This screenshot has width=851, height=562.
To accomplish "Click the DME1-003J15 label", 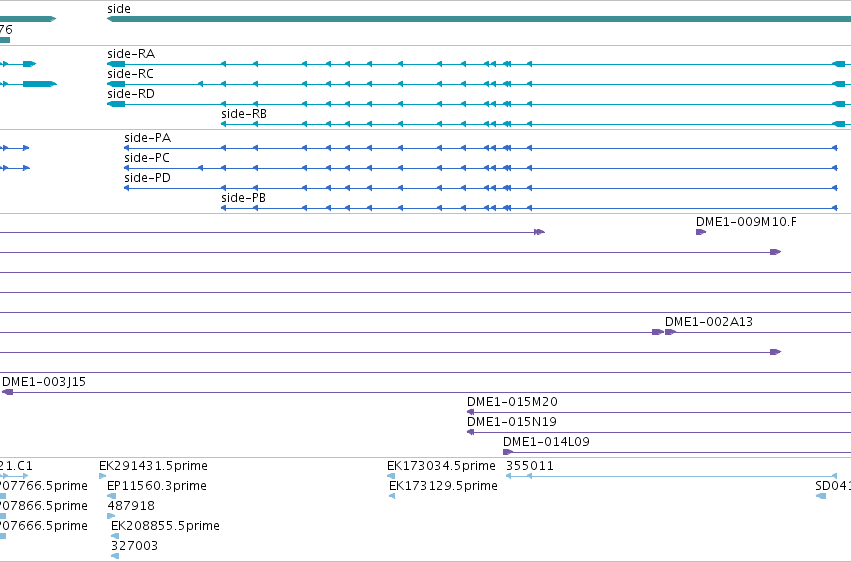I will pos(44,382).
